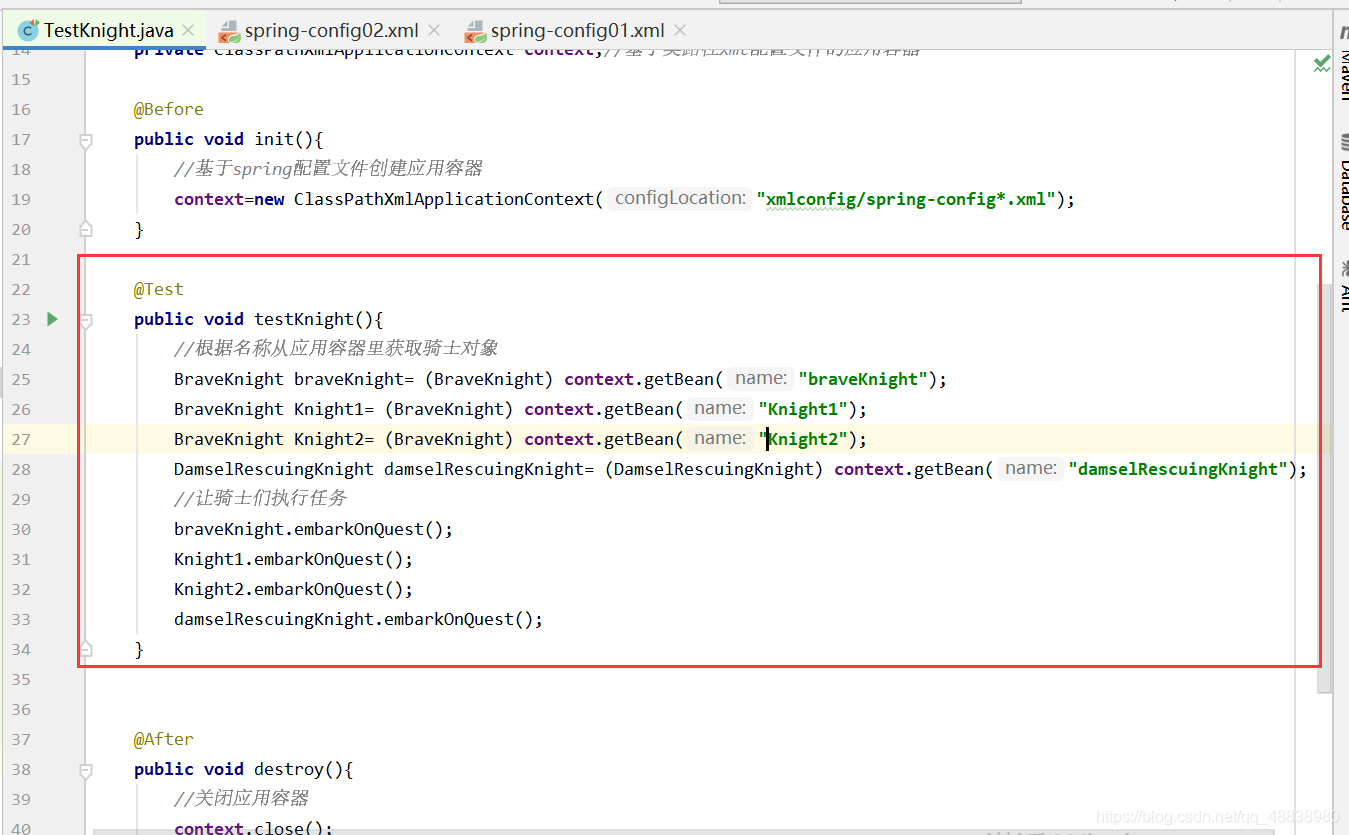Image resolution: width=1349 pixels, height=835 pixels.
Task: Click braveKnight.embarkOnQuest() call
Action: click(x=313, y=529)
